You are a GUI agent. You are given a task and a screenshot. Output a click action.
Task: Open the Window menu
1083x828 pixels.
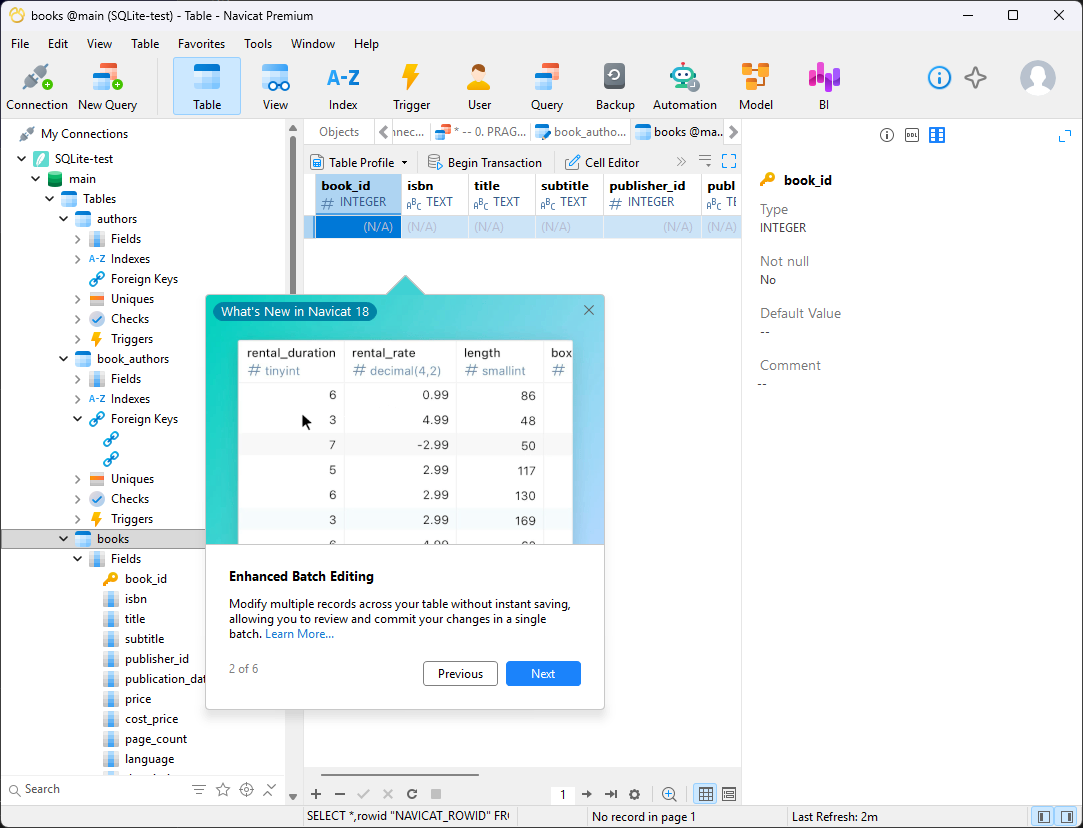(x=312, y=44)
